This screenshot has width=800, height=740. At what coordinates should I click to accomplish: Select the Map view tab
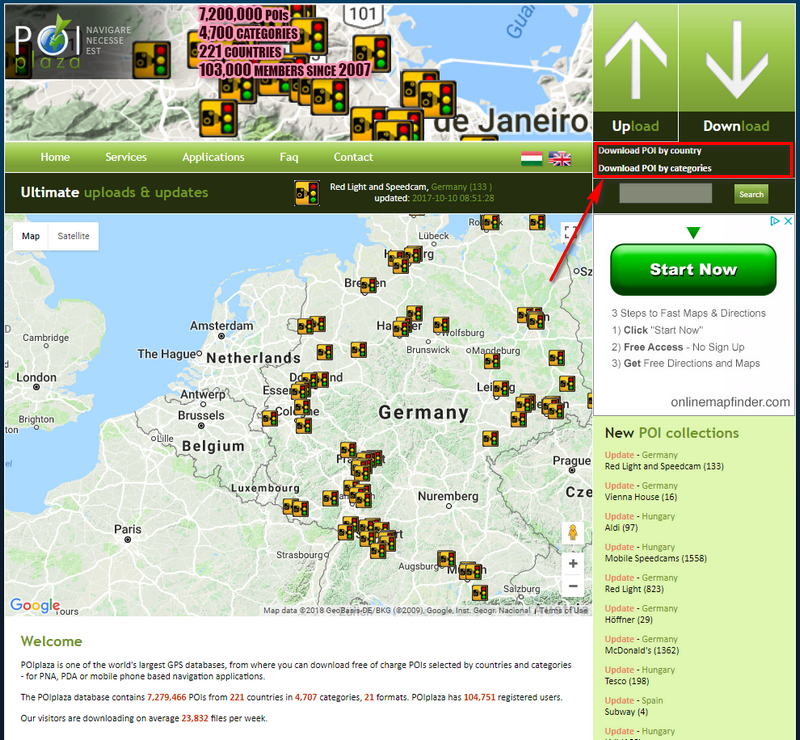coord(31,236)
